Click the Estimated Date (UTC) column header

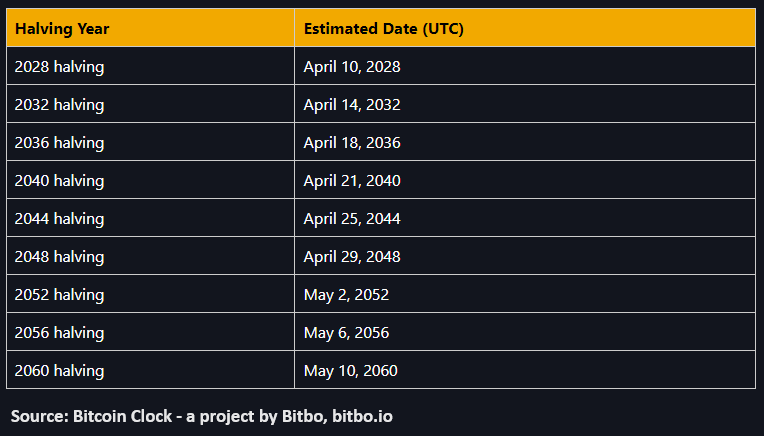pyautogui.click(x=383, y=29)
